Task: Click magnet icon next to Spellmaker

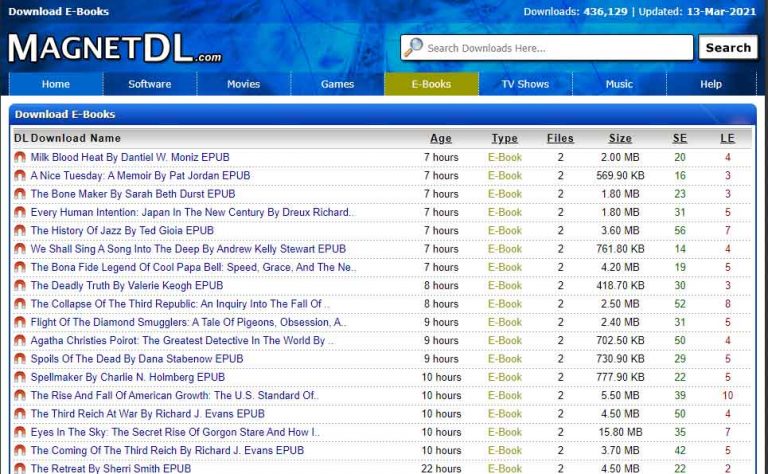Action: (19, 377)
